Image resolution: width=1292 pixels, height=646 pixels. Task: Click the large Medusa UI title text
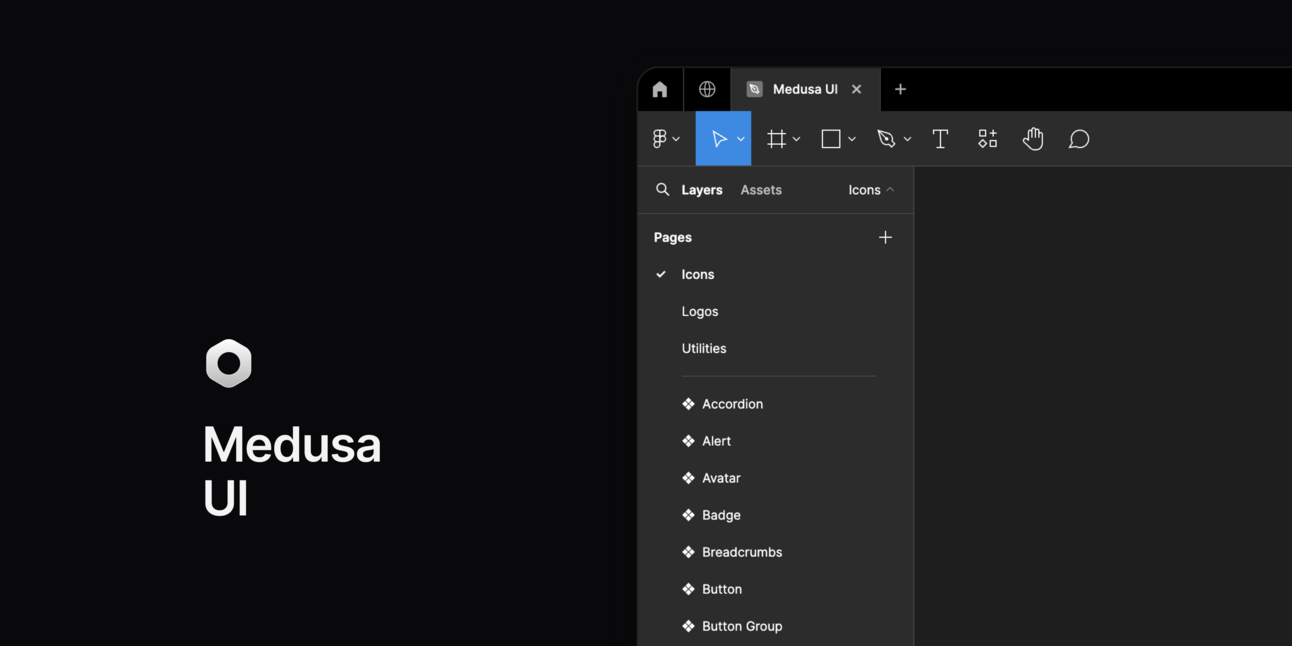tap(292, 471)
